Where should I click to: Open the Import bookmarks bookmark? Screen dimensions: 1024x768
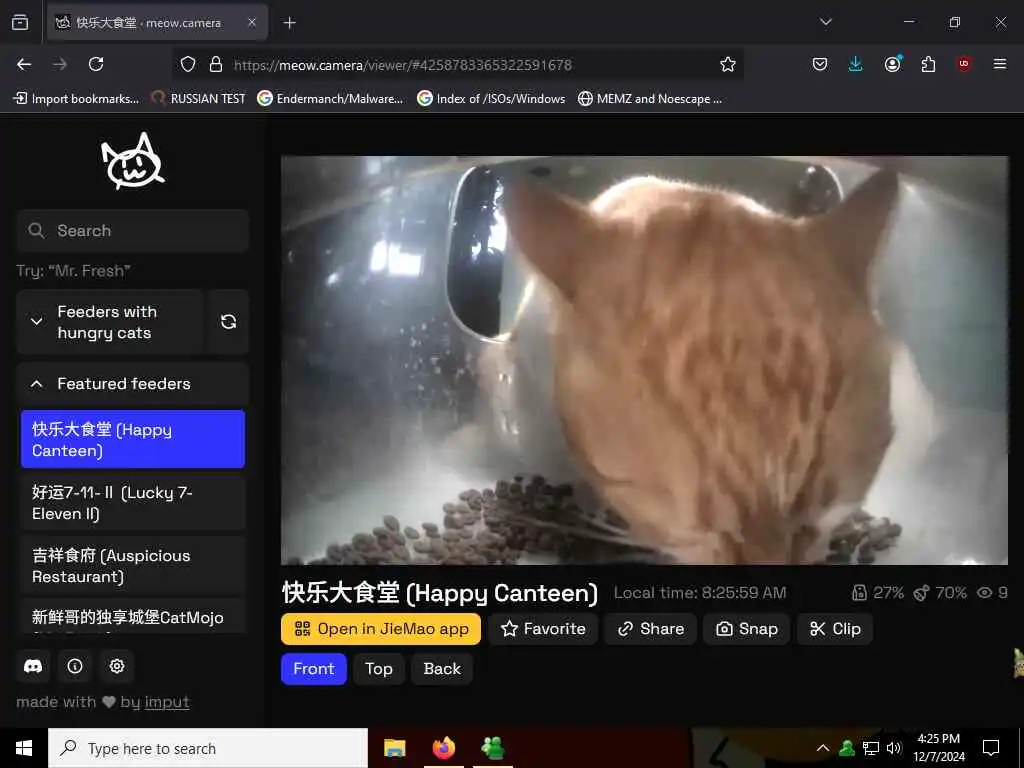[76, 99]
